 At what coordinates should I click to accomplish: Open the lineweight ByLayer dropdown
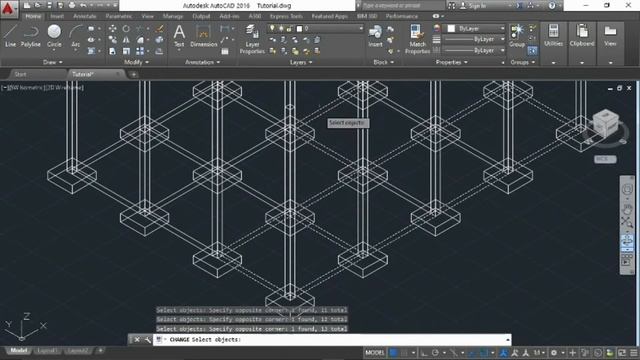[474, 40]
